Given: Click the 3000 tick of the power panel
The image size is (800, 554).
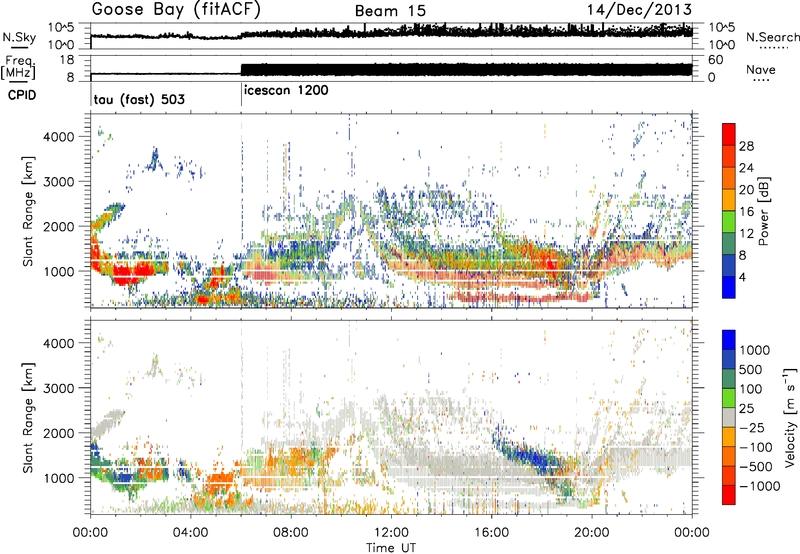Looking at the screenshot, I should [59, 182].
